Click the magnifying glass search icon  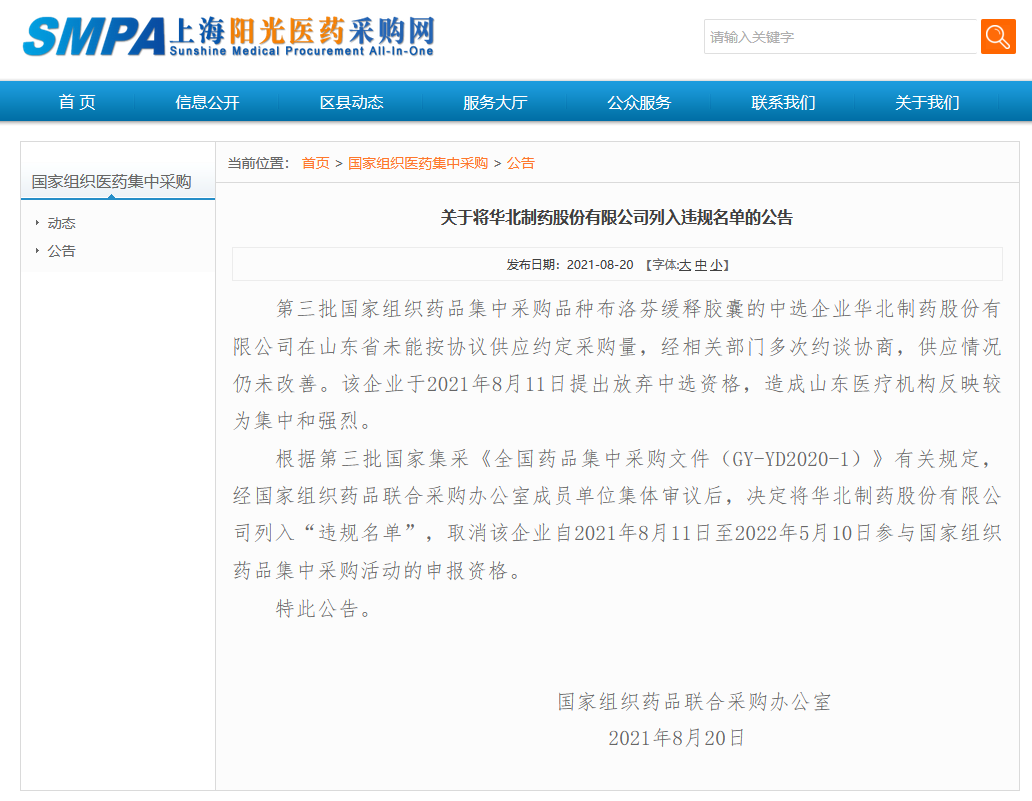click(x=996, y=36)
